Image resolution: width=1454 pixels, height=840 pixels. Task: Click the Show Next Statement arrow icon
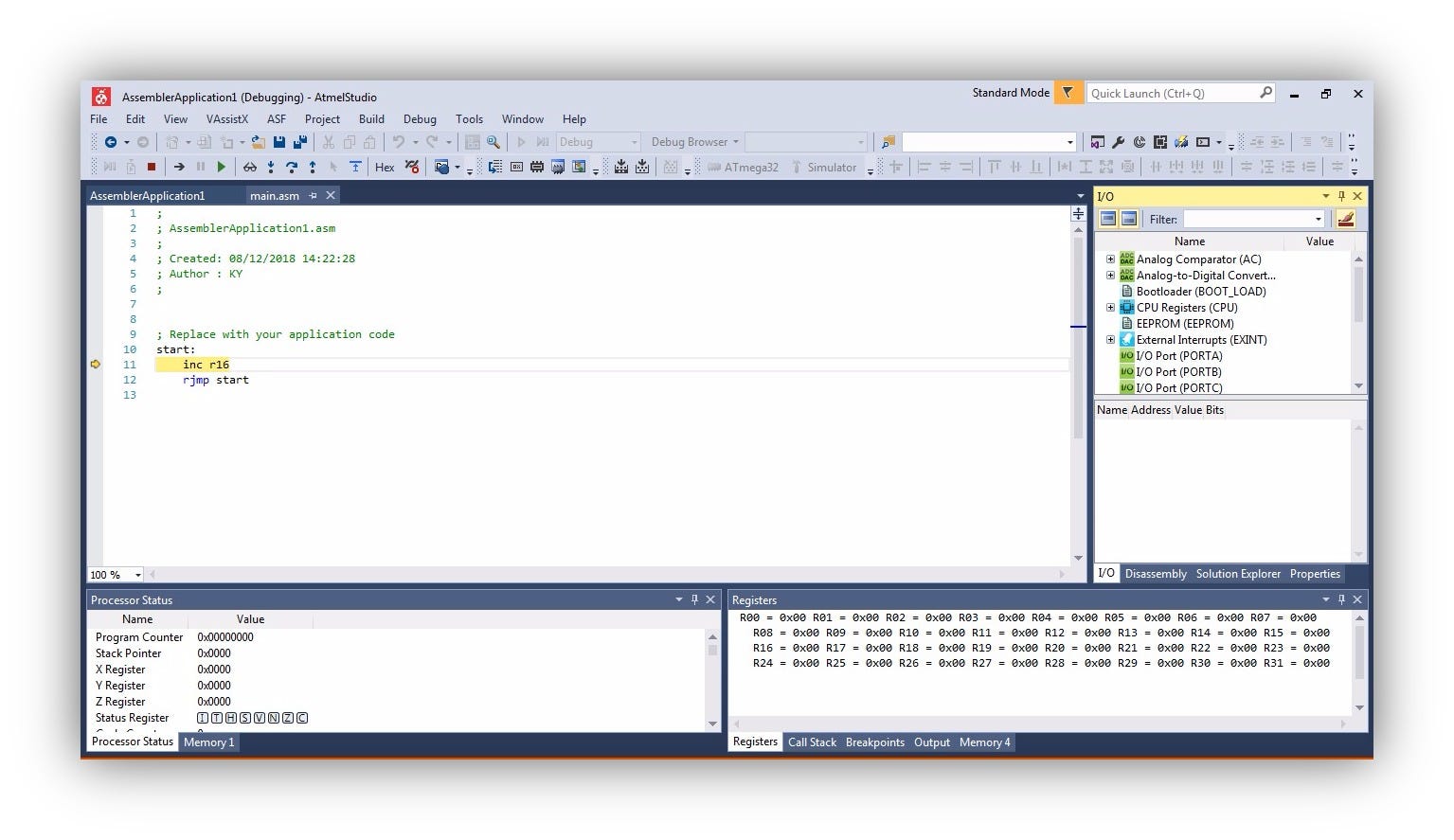pos(179,168)
